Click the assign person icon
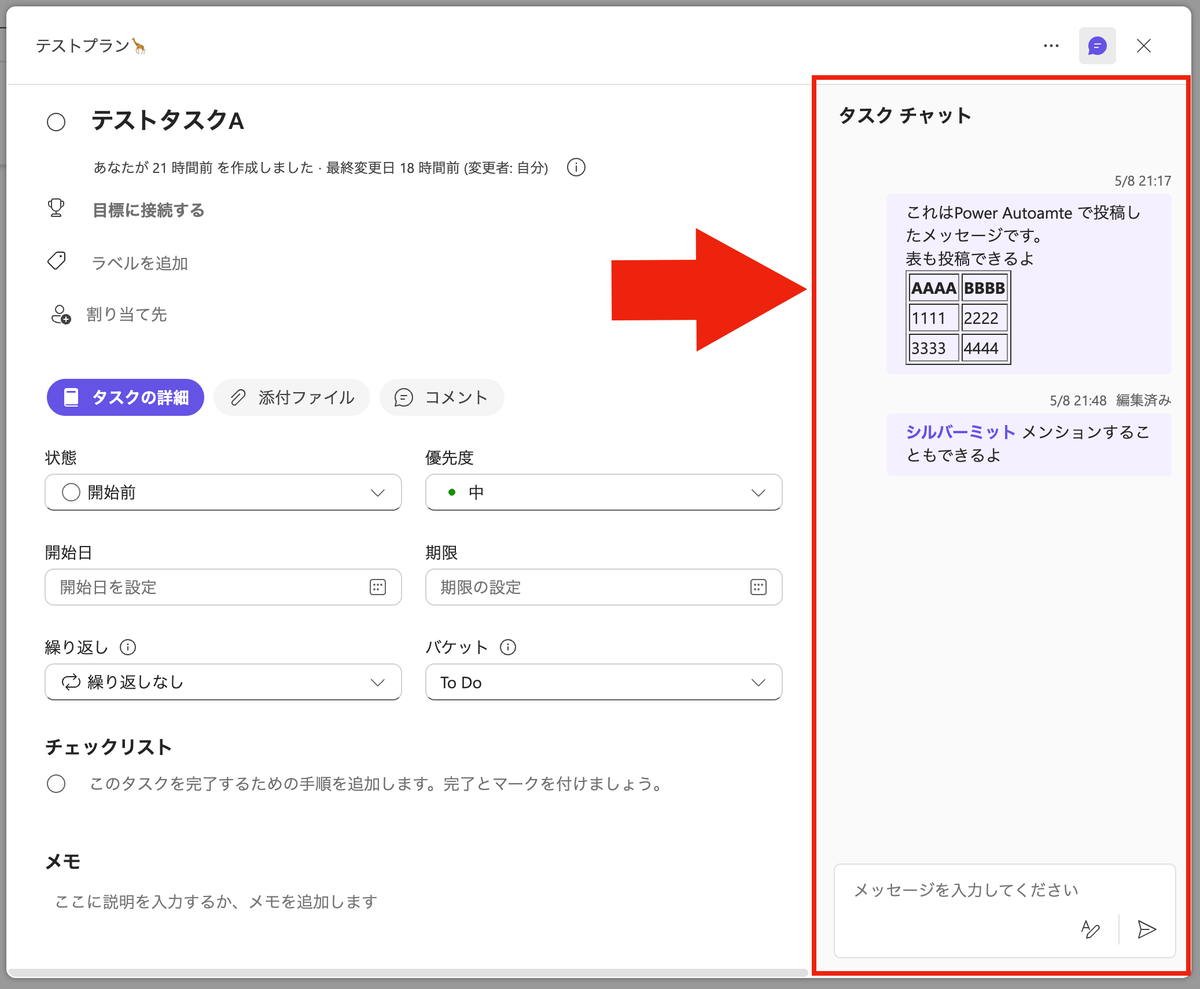Viewport: 1200px width, 989px height. tap(59, 315)
